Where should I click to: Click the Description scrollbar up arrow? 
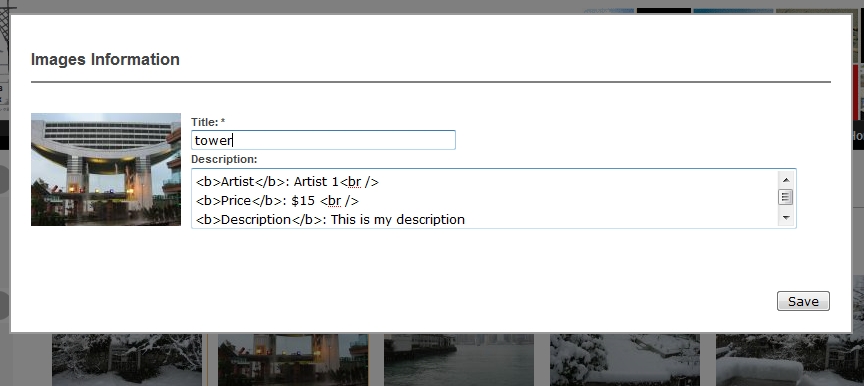click(786, 180)
